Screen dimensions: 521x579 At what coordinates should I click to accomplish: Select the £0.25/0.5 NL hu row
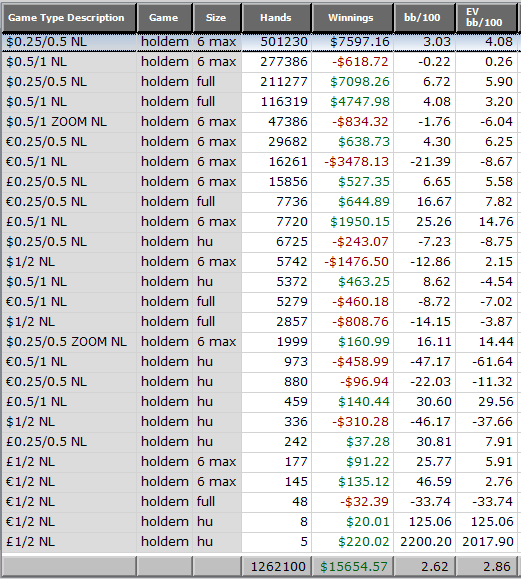pos(260,442)
